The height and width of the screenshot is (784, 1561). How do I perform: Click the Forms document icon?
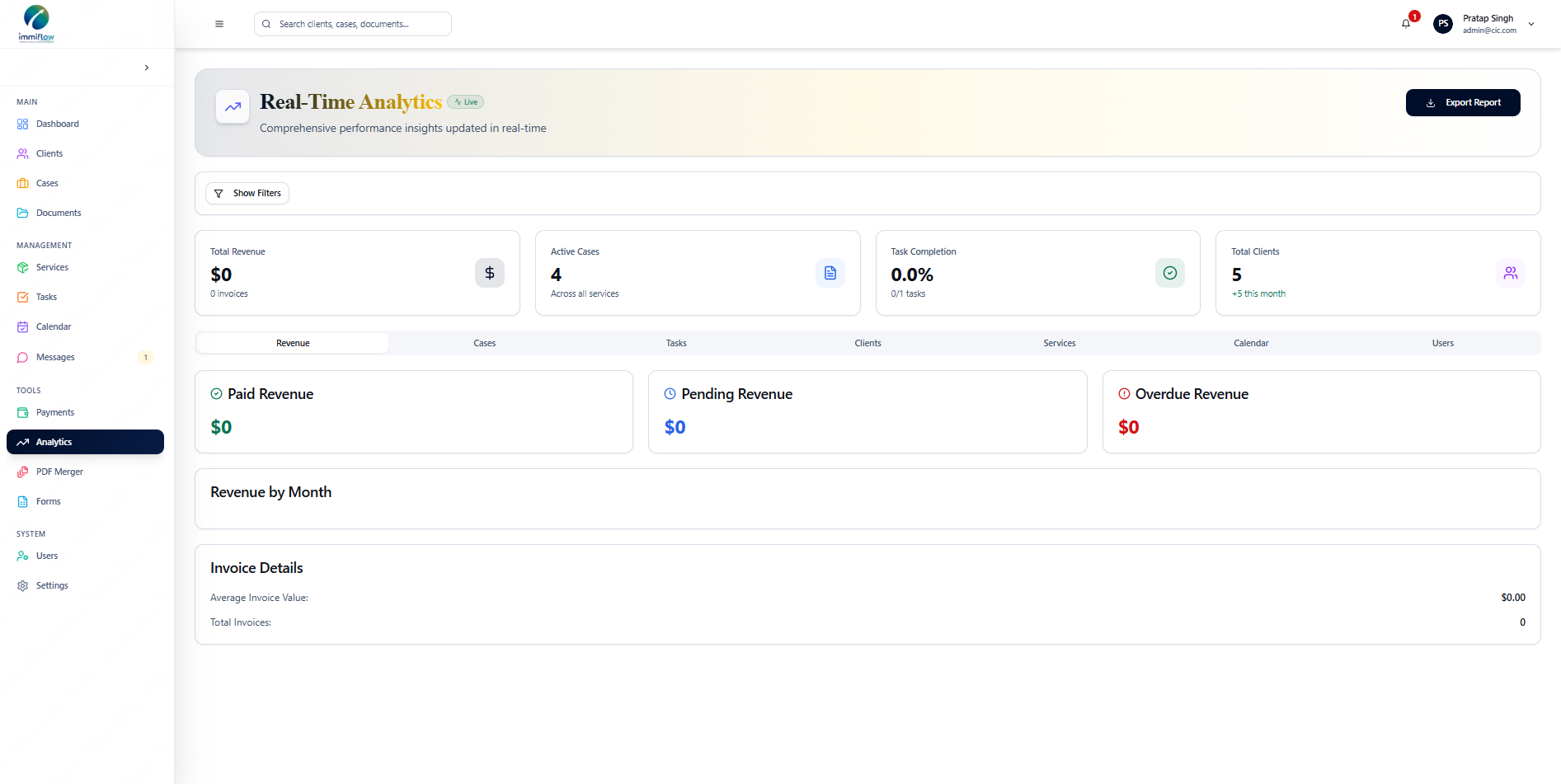23,501
